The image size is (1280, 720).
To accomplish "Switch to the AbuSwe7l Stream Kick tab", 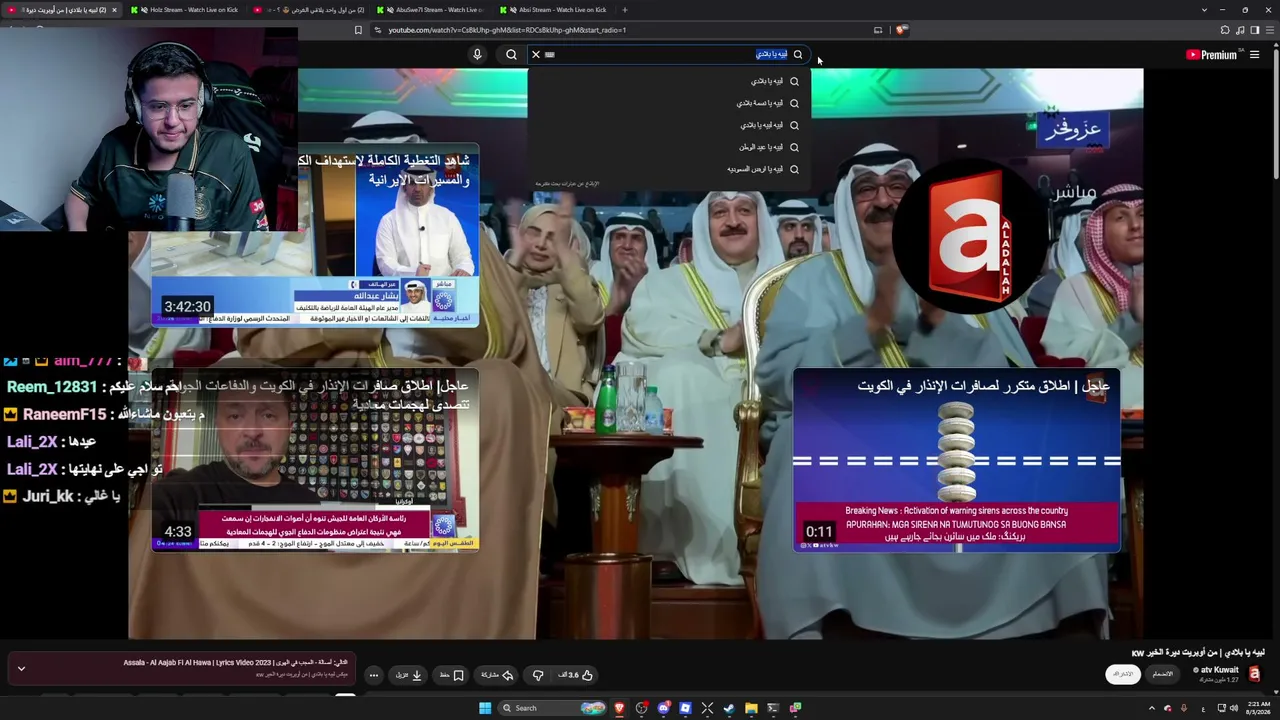I will coord(431,10).
